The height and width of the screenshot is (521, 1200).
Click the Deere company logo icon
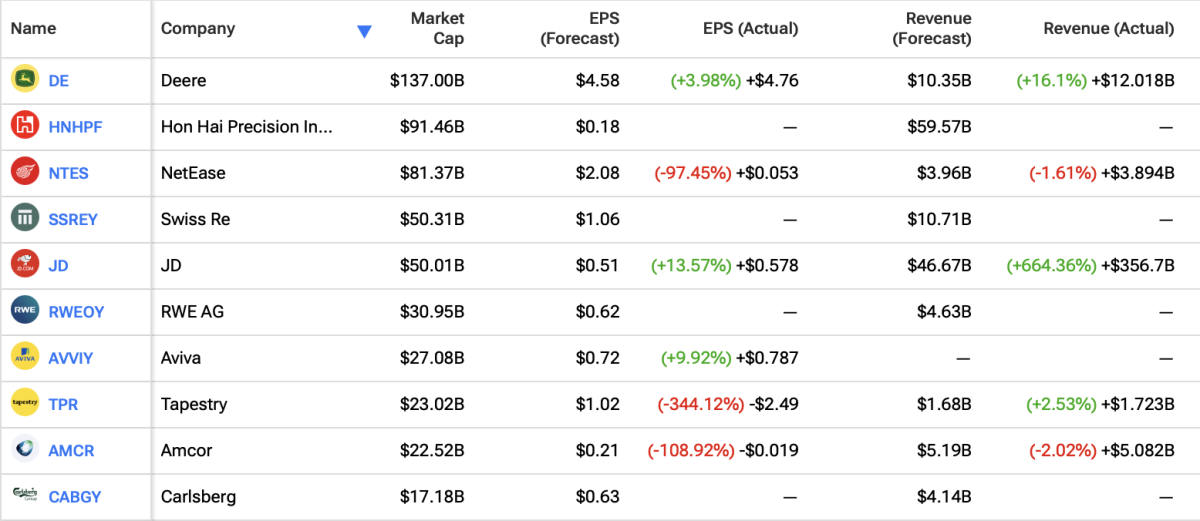pos(25,80)
